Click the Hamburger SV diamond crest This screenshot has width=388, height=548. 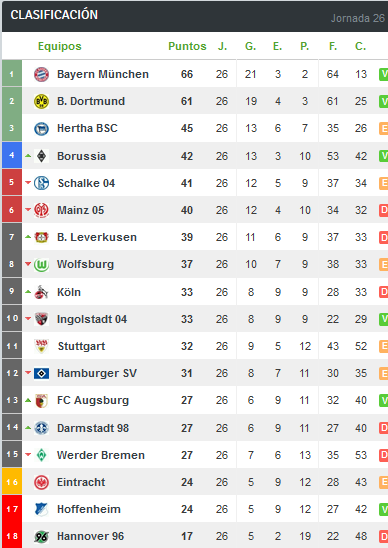tap(41, 374)
